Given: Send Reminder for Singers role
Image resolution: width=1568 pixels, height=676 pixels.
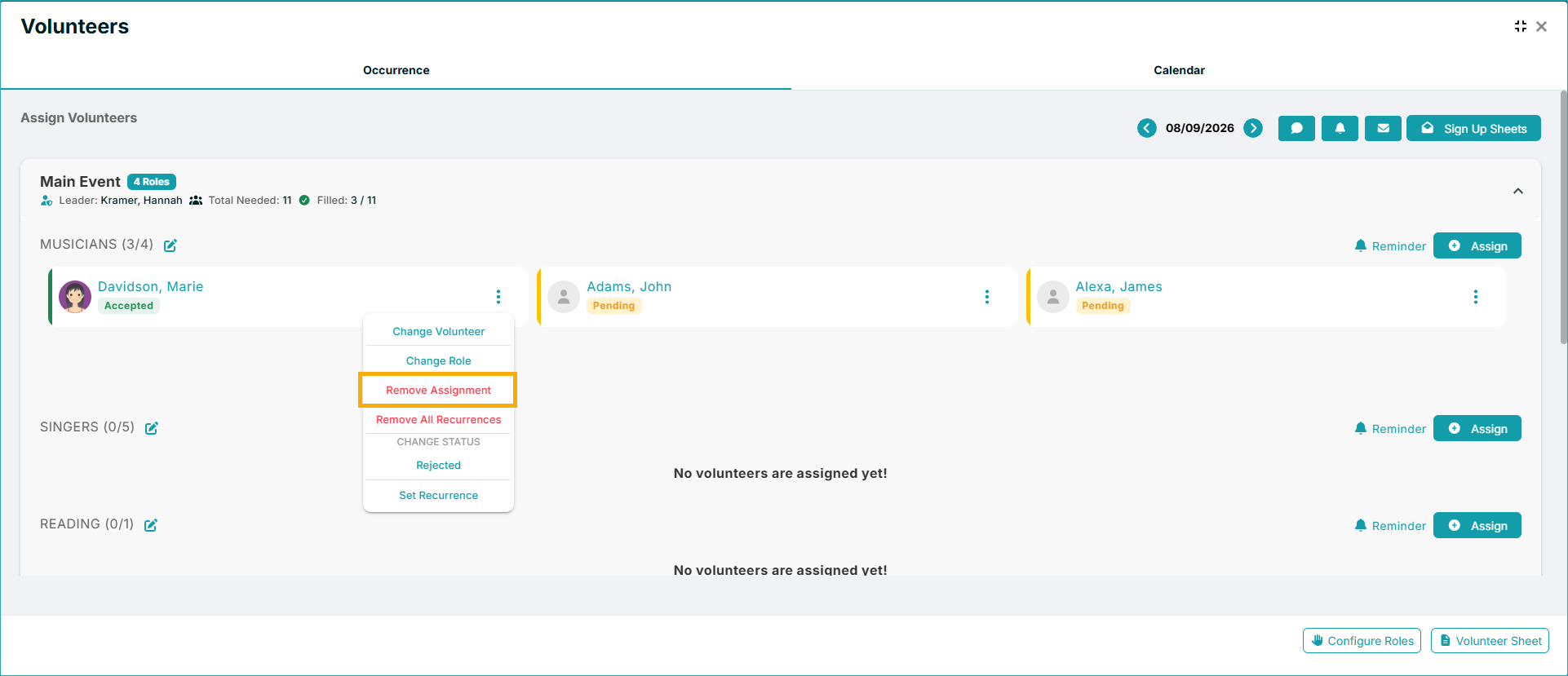Looking at the screenshot, I should (x=1390, y=429).
